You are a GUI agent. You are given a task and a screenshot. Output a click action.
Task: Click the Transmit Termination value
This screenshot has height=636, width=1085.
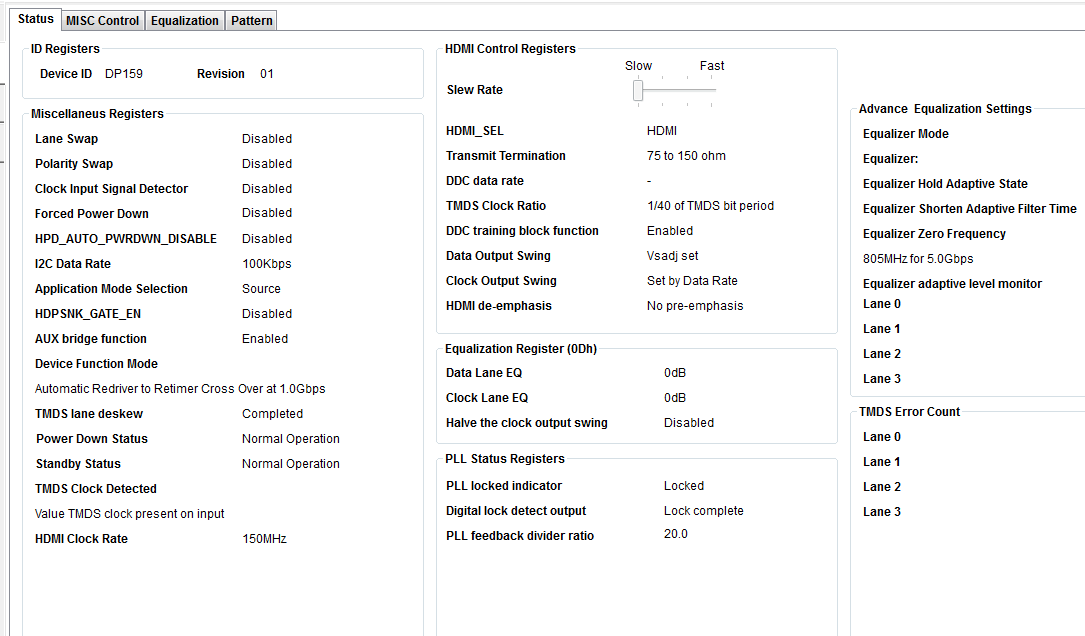686,156
